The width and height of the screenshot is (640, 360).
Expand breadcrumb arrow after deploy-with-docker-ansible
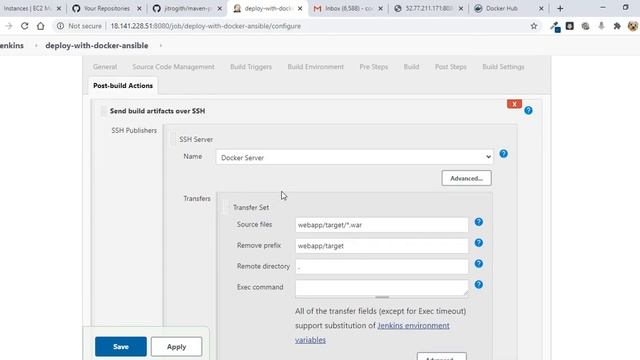(x=161, y=45)
